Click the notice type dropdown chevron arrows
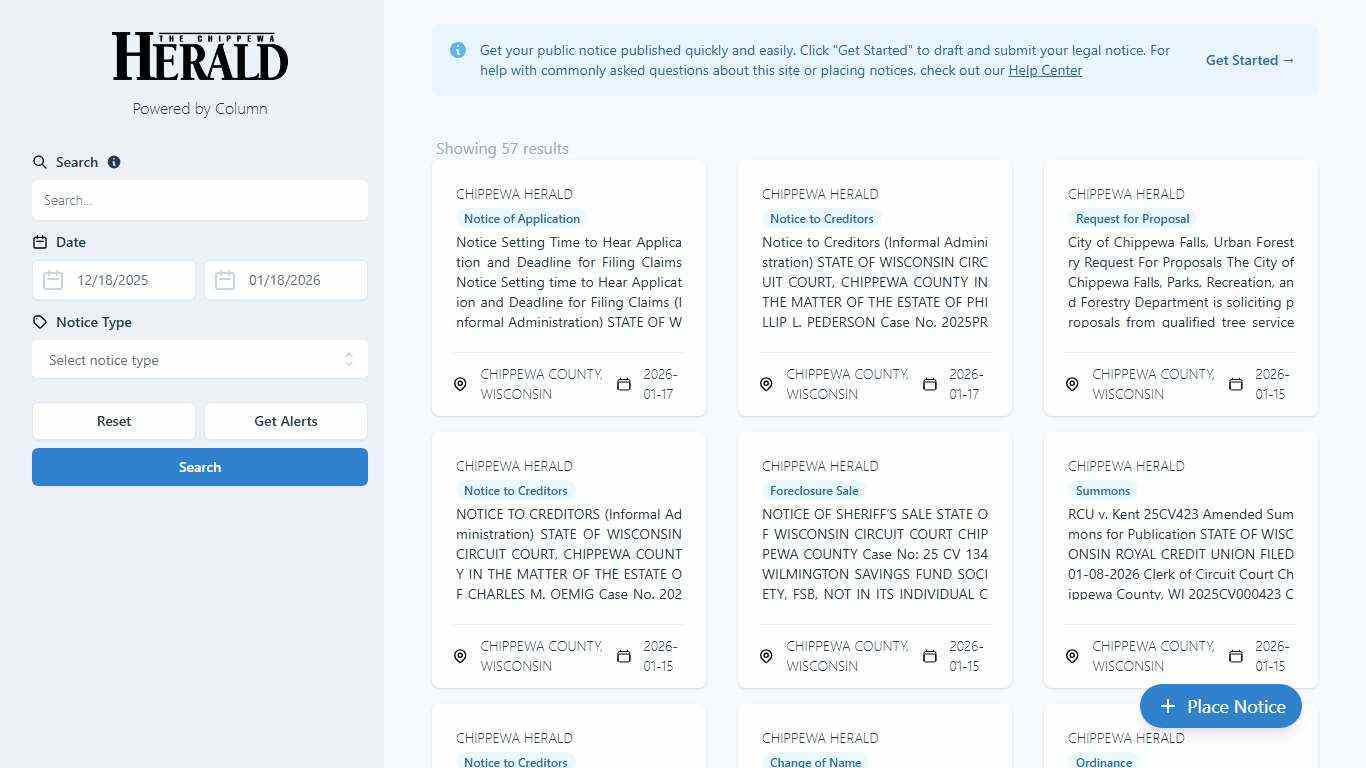1366x768 pixels. (x=348, y=360)
